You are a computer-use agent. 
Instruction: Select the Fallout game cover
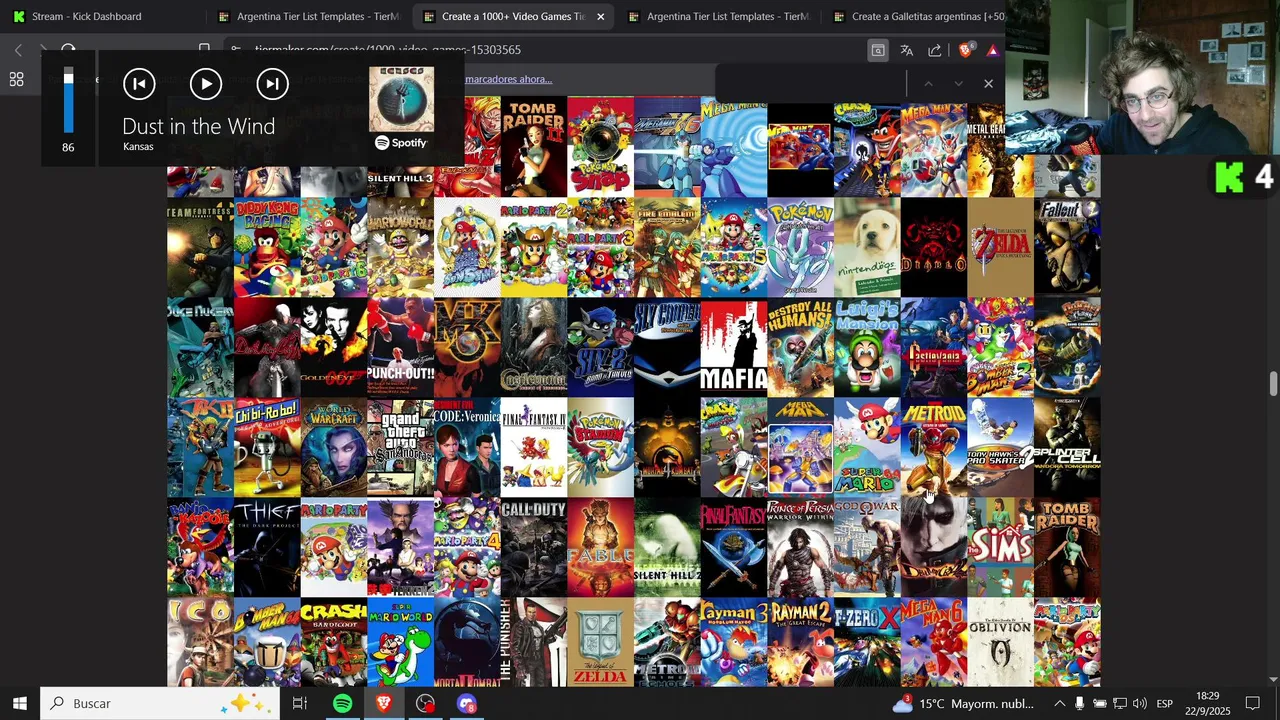1067,247
